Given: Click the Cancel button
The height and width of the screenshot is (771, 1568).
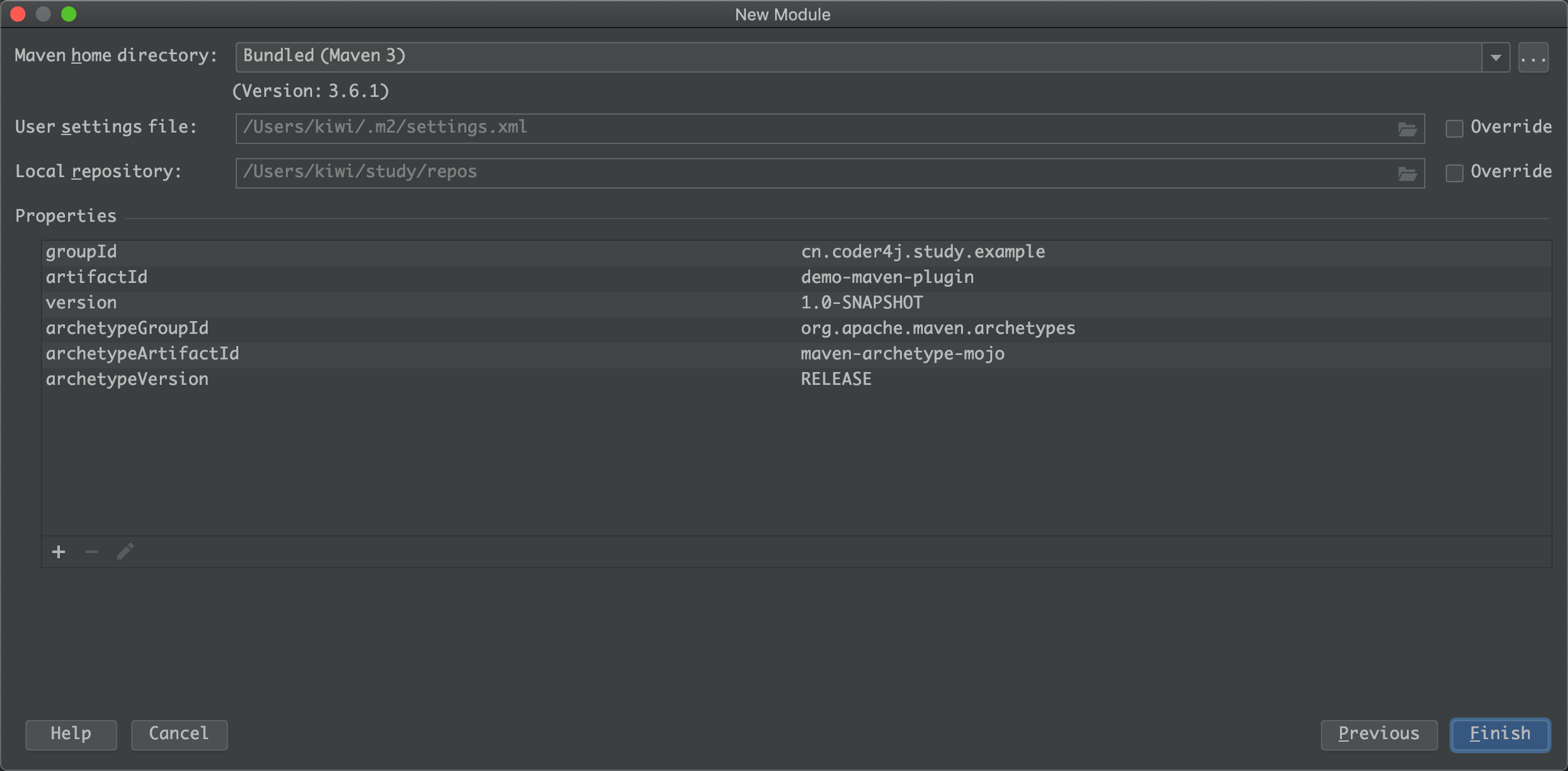Looking at the screenshot, I should (179, 734).
